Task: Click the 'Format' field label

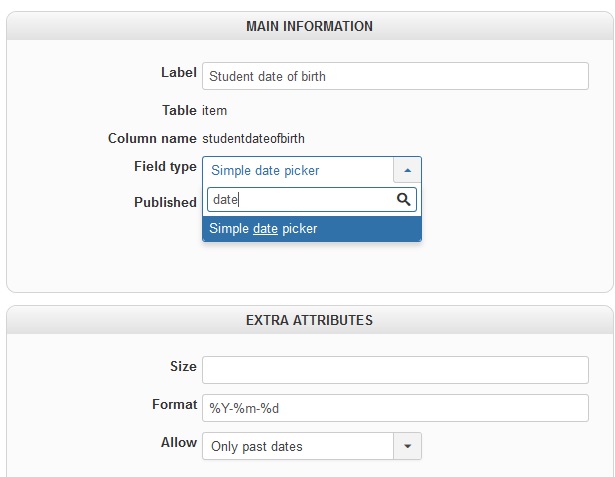Action: pyautogui.click(x=174, y=404)
